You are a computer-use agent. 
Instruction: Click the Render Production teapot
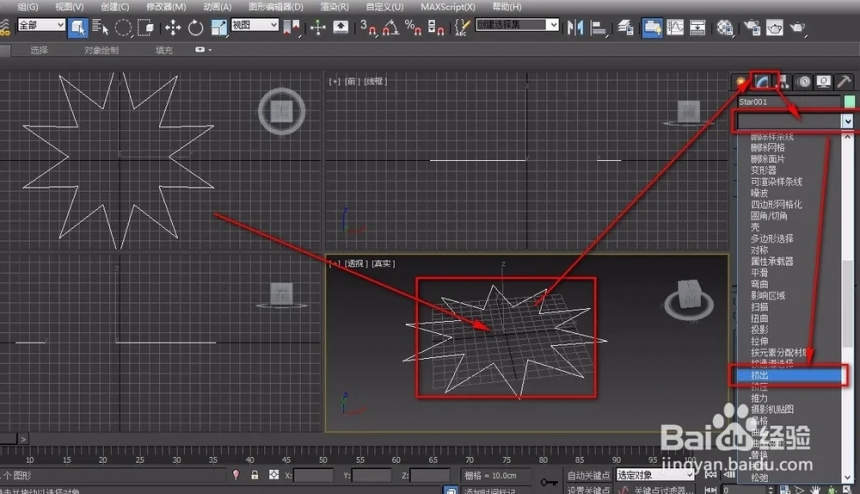(798, 27)
